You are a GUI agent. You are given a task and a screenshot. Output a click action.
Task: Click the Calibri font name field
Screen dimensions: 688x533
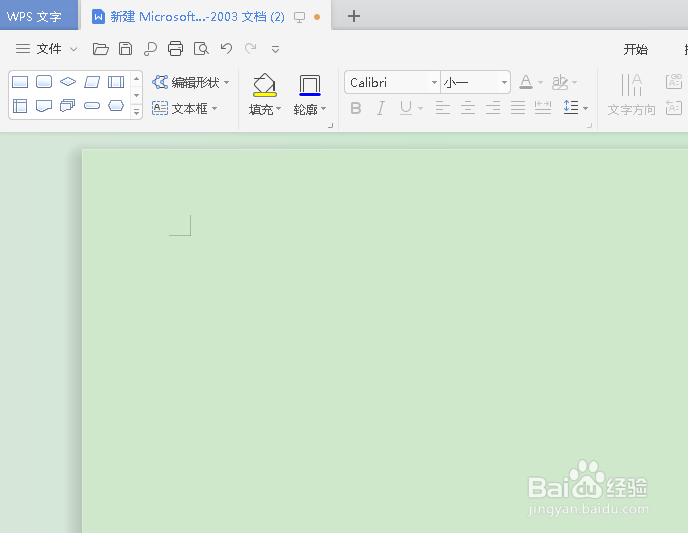point(387,82)
